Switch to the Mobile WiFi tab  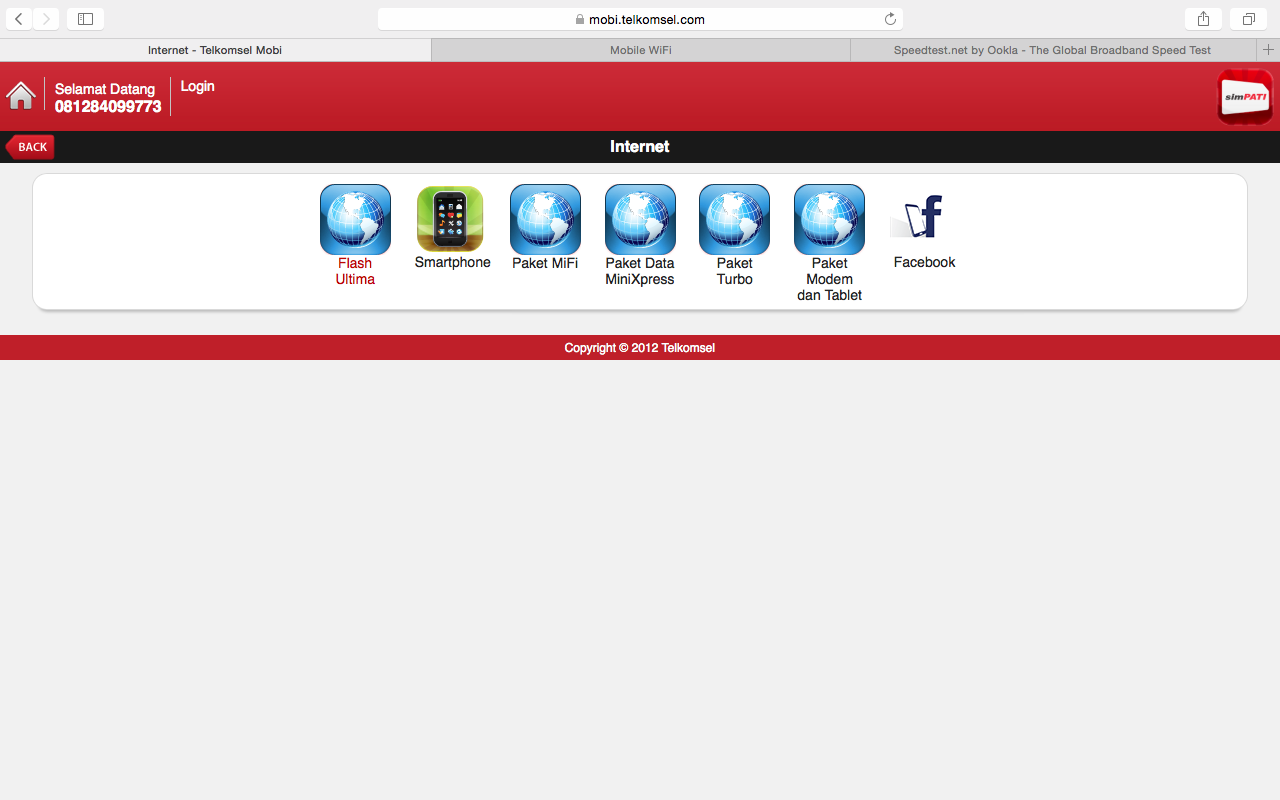coord(640,50)
